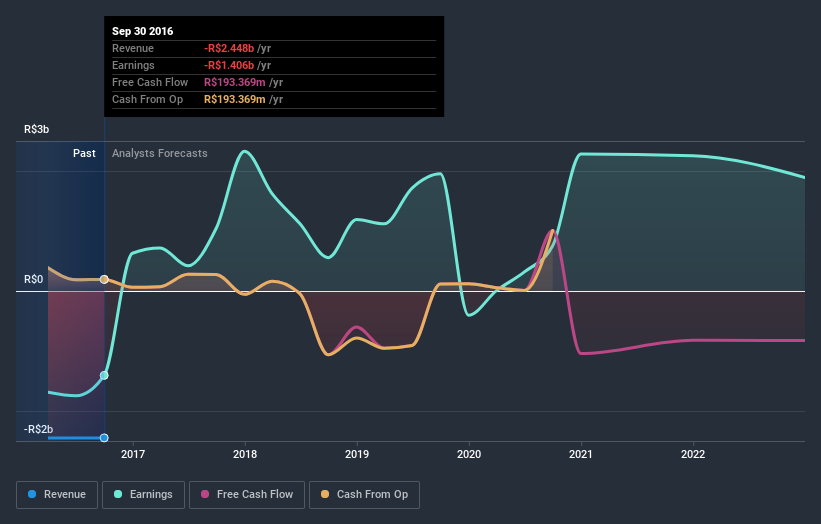
Task: Toggle the Revenue legend button
Action: click(x=57, y=495)
